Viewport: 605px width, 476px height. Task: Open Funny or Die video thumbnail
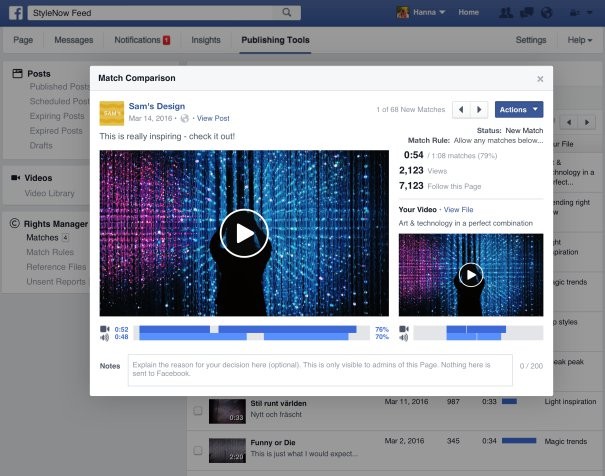click(227, 450)
